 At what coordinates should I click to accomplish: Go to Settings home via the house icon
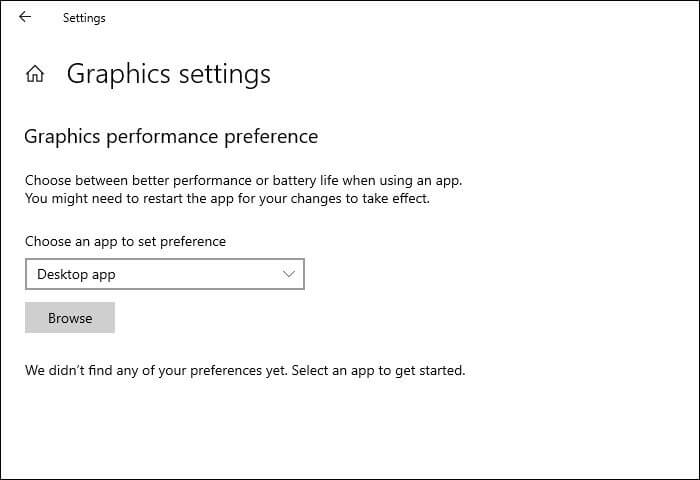[x=35, y=74]
